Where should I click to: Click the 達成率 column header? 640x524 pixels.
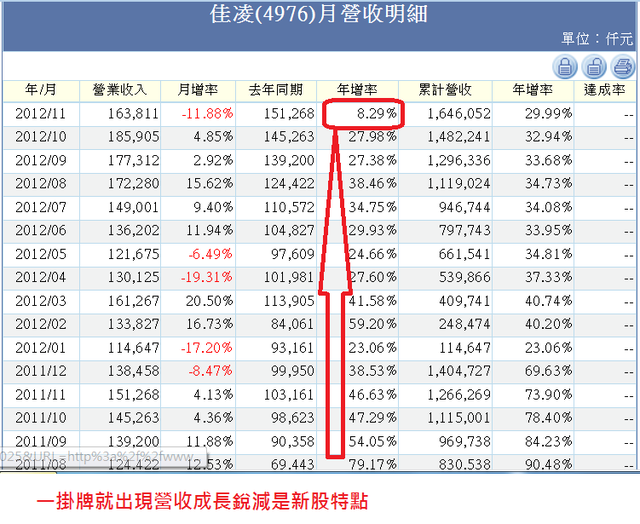tap(605, 90)
